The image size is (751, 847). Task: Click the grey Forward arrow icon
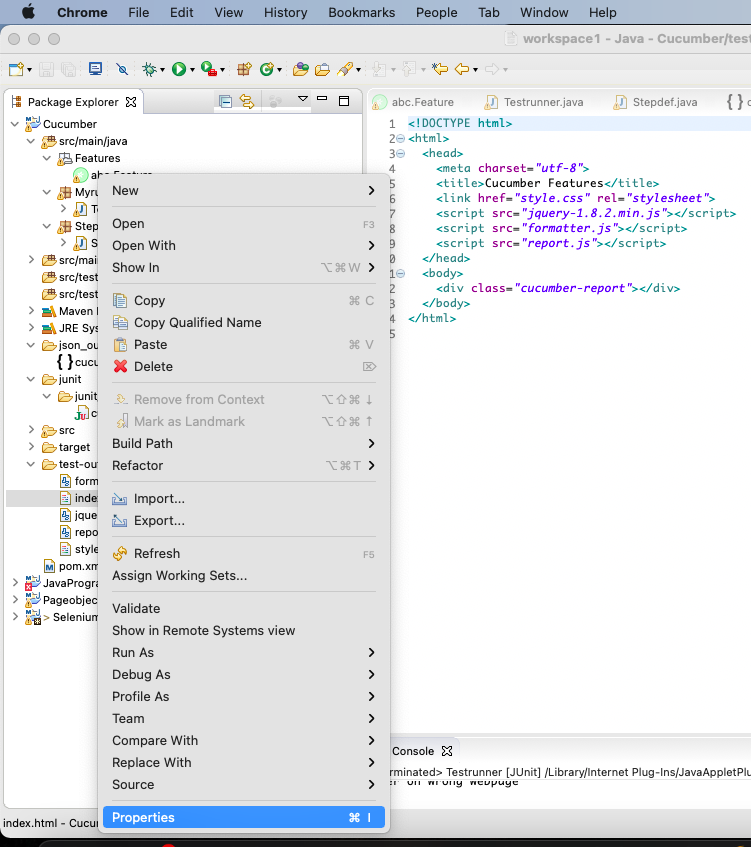[492, 69]
